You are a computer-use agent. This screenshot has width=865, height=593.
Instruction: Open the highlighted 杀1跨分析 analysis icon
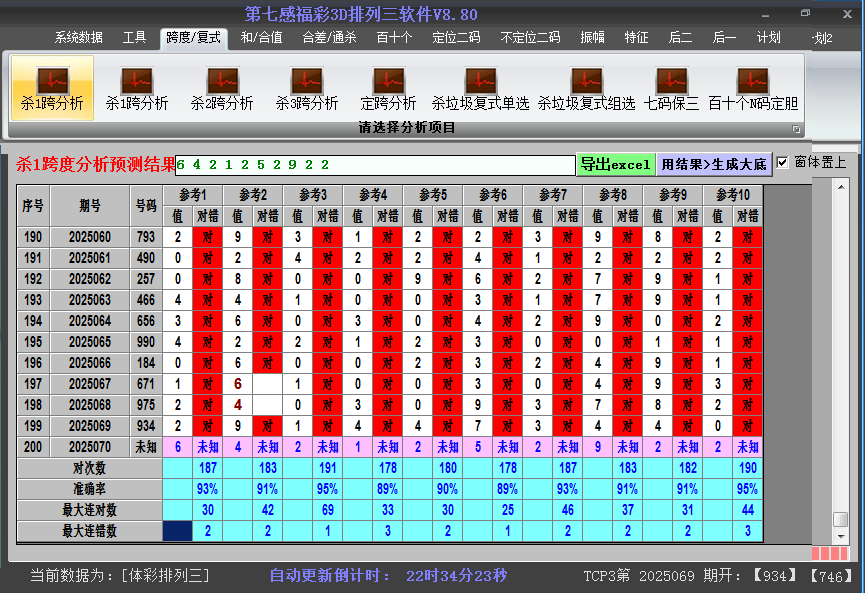point(52,88)
